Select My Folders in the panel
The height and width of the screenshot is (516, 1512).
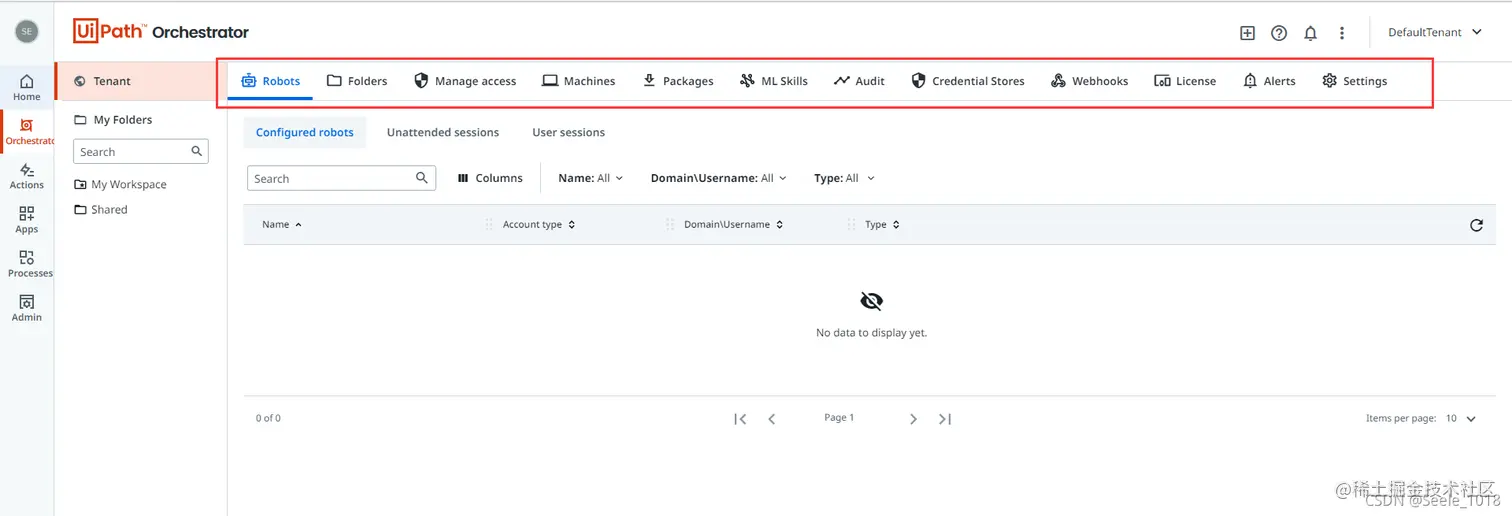(x=113, y=120)
